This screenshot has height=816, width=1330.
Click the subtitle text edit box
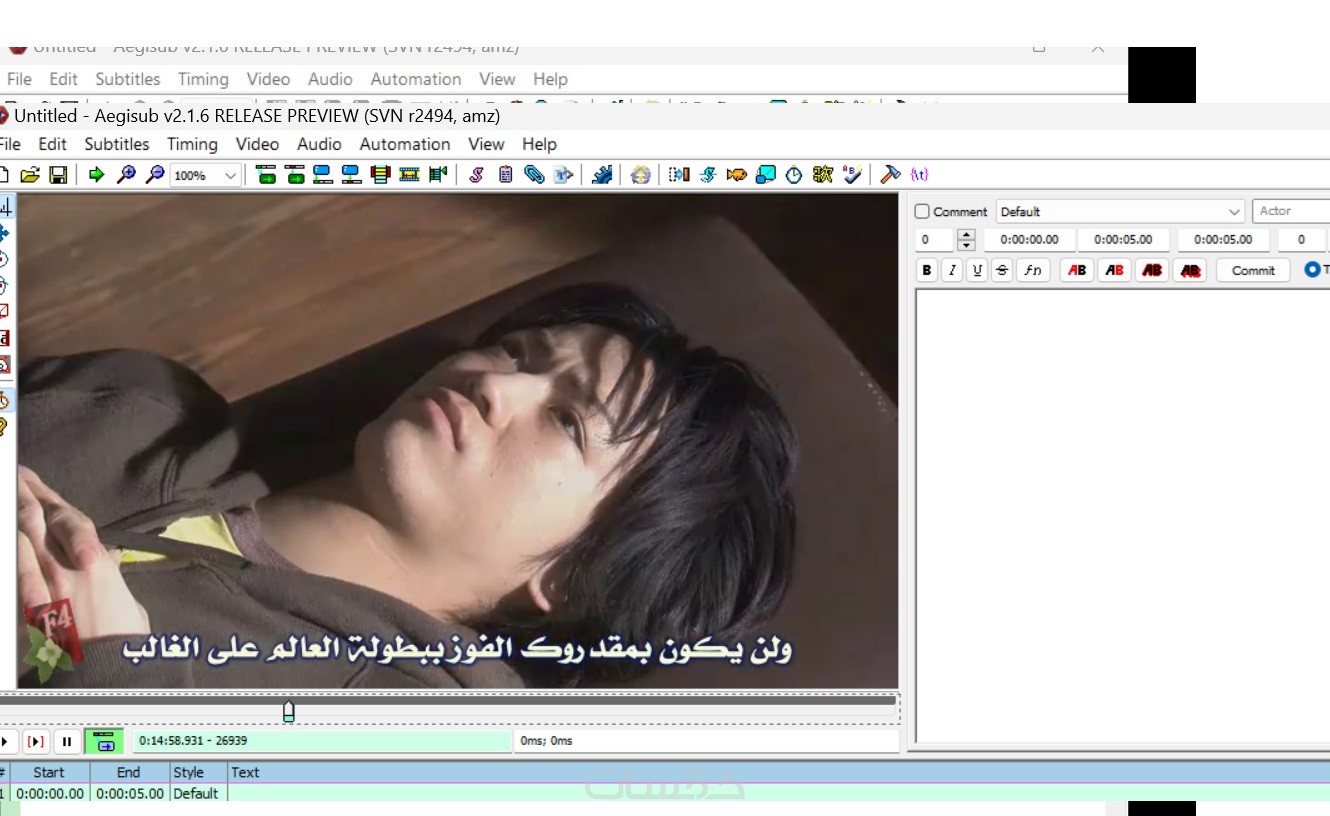pyautogui.click(x=1122, y=516)
